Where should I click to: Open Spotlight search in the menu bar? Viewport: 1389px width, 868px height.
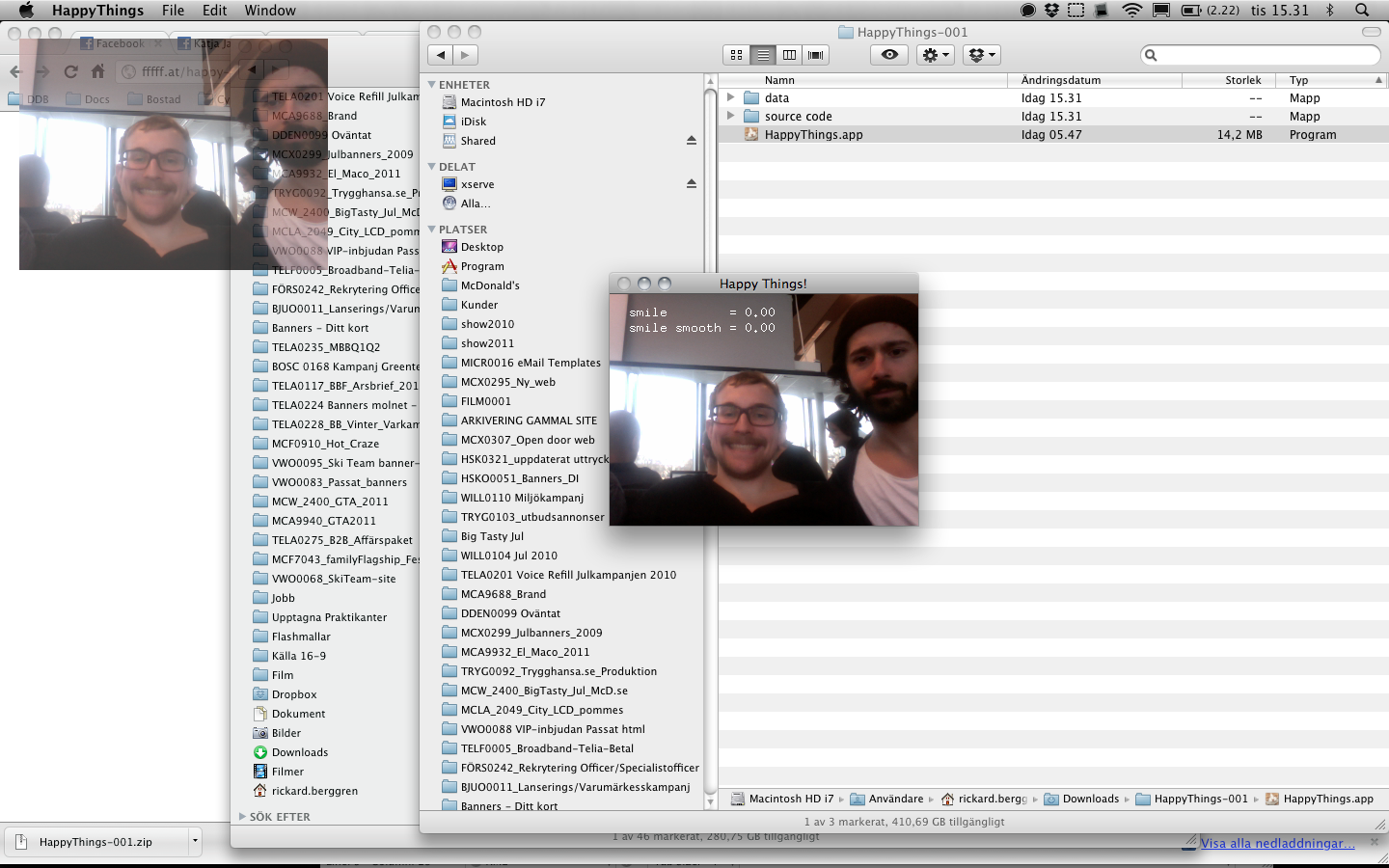(1362, 11)
